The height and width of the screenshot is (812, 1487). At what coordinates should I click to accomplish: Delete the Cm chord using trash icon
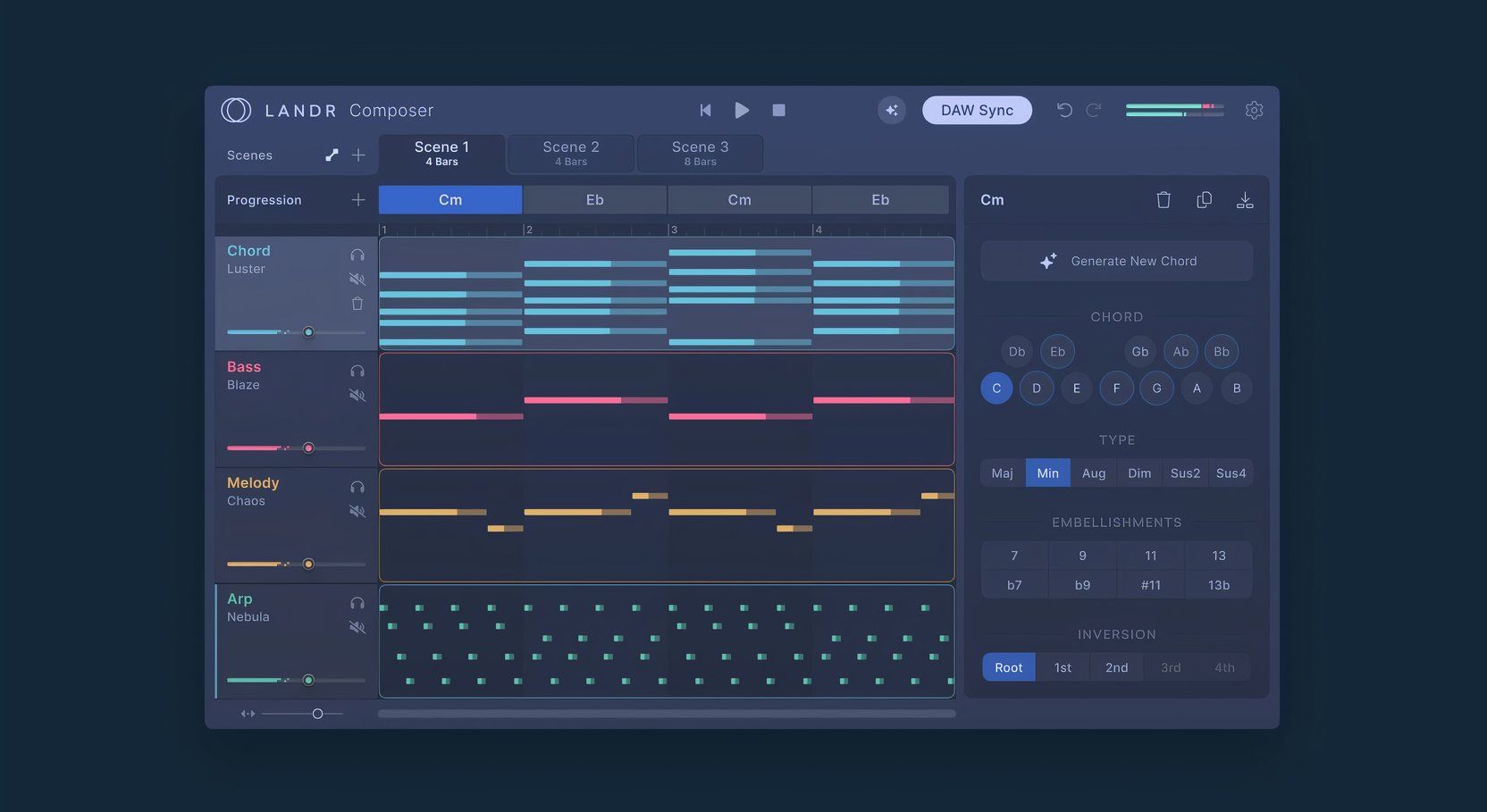tap(1163, 200)
